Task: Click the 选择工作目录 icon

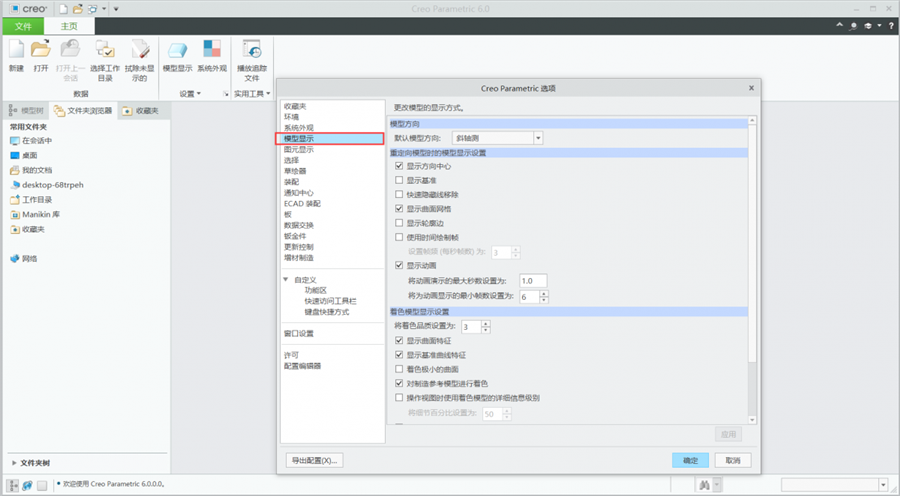Action: click(105, 49)
